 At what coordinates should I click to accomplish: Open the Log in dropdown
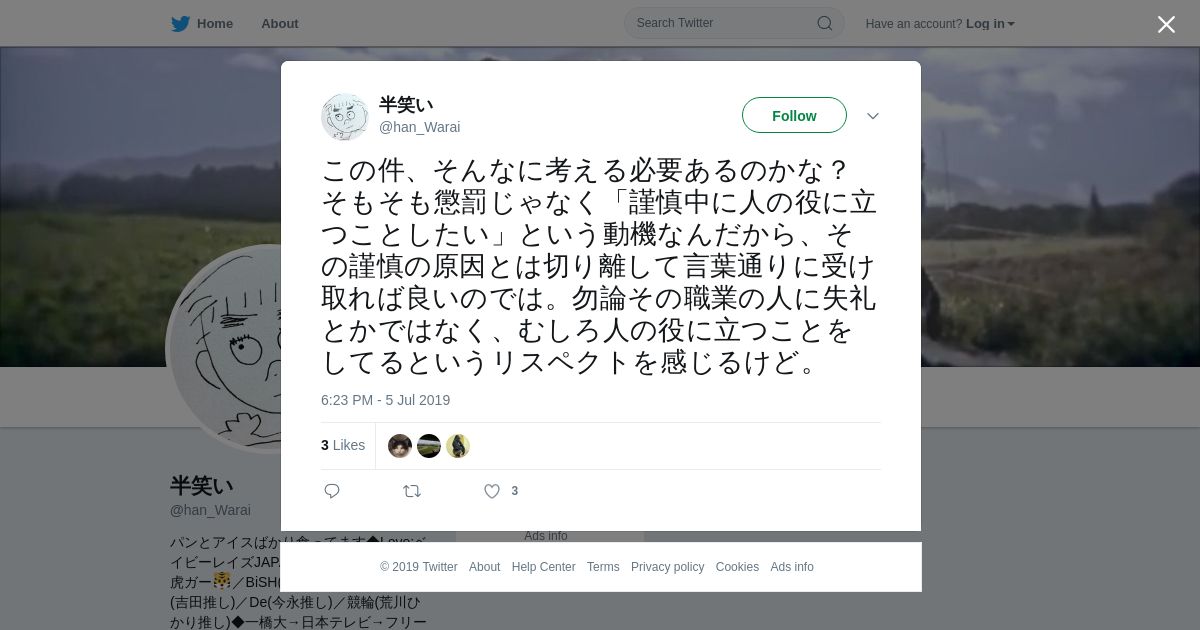990,24
